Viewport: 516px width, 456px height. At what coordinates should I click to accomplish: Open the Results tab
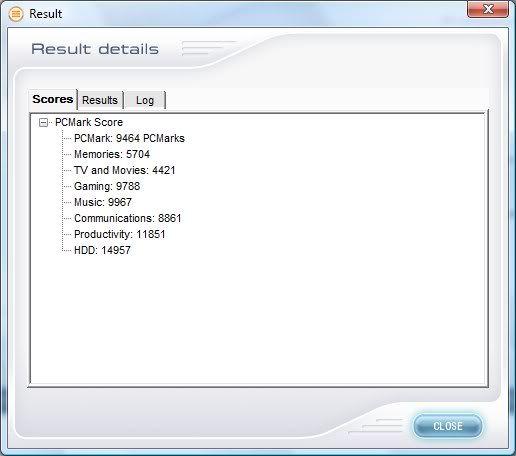pyautogui.click(x=100, y=100)
